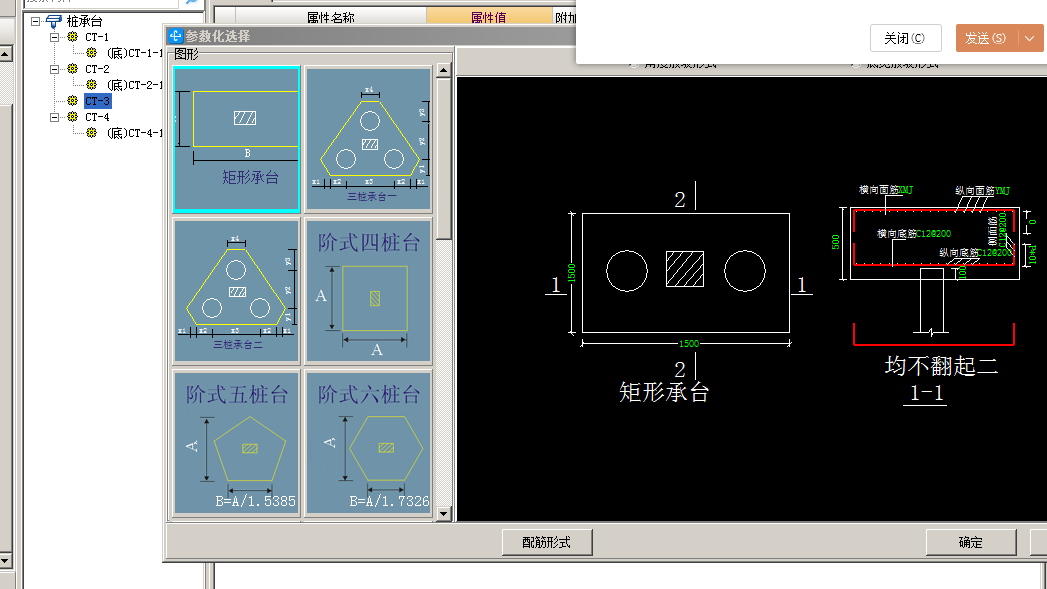This screenshot has height=589, width=1047.
Task: Click the 参数化选择 dialog title icon
Action: point(176,36)
